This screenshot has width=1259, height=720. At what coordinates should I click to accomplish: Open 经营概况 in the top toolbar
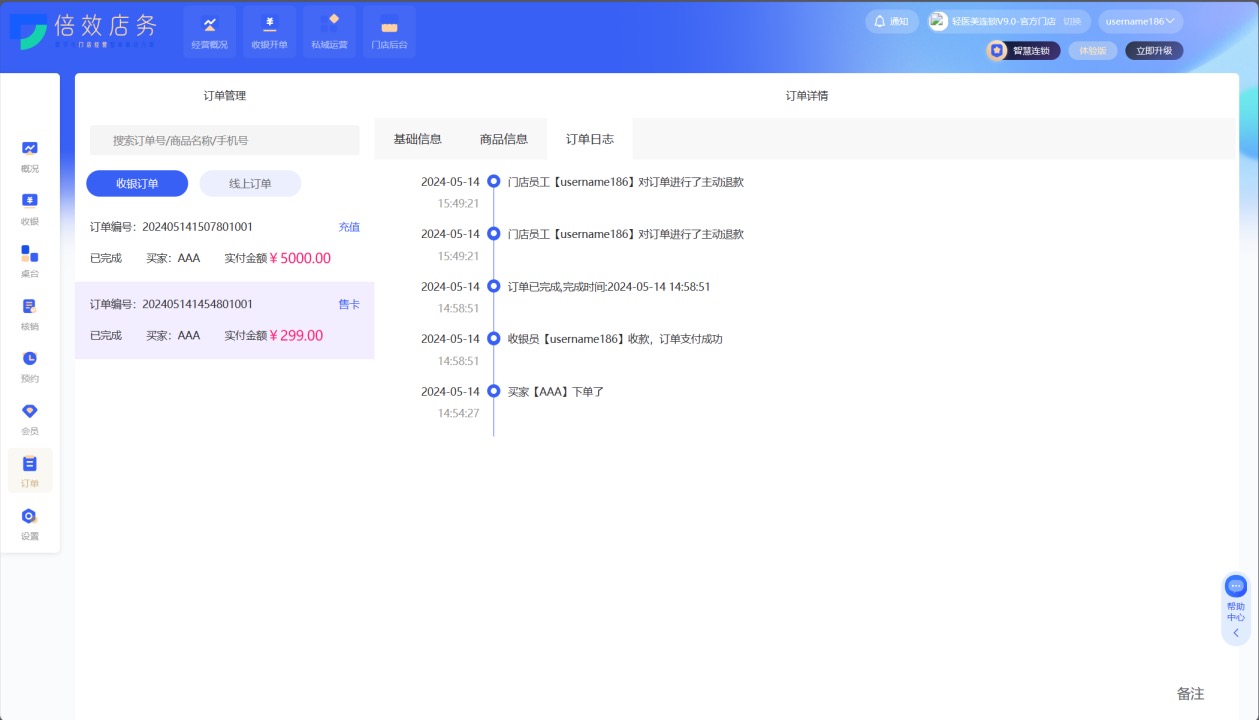click(210, 31)
